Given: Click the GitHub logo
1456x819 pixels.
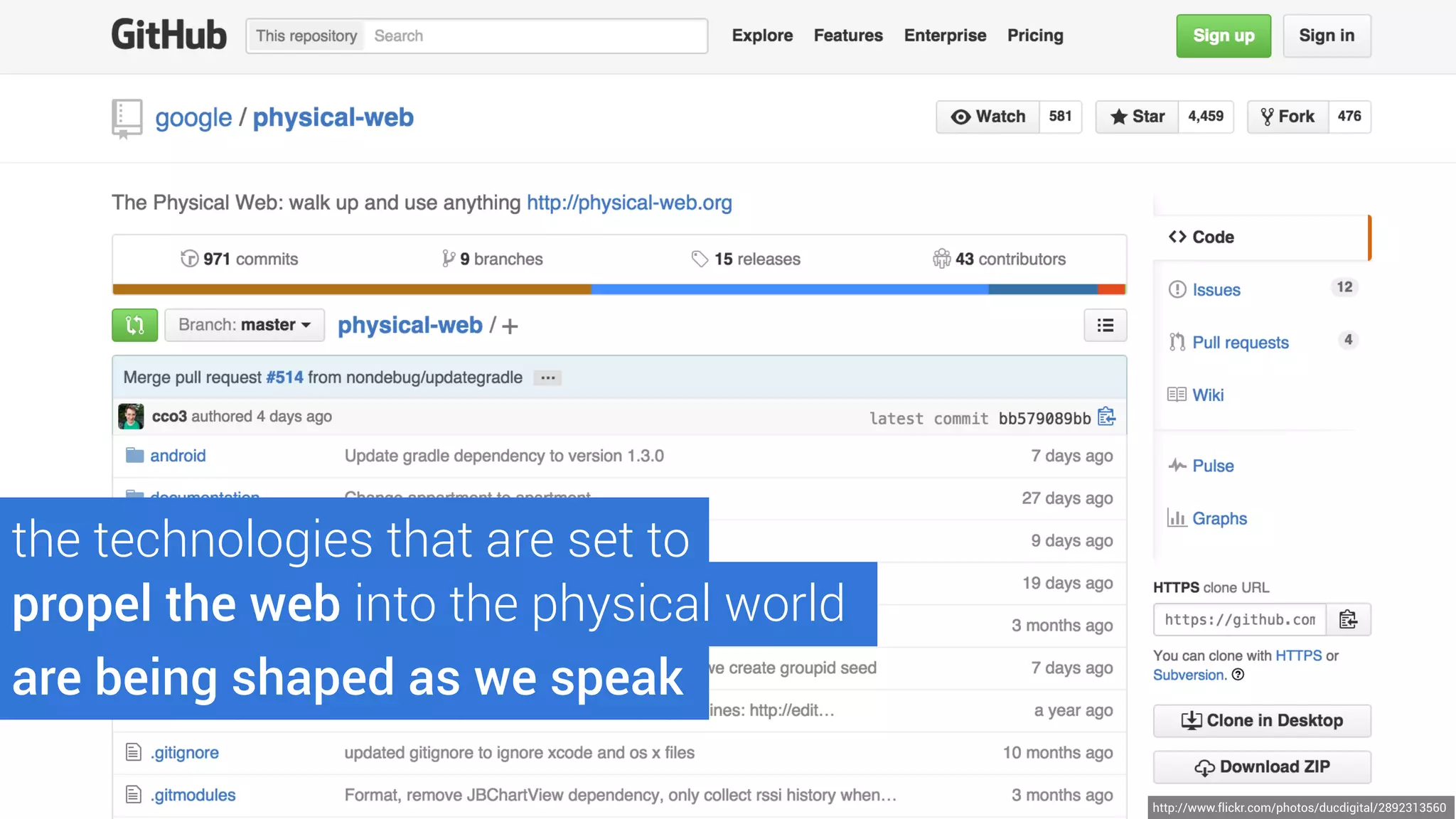Looking at the screenshot, I should (x=169, y=35).
